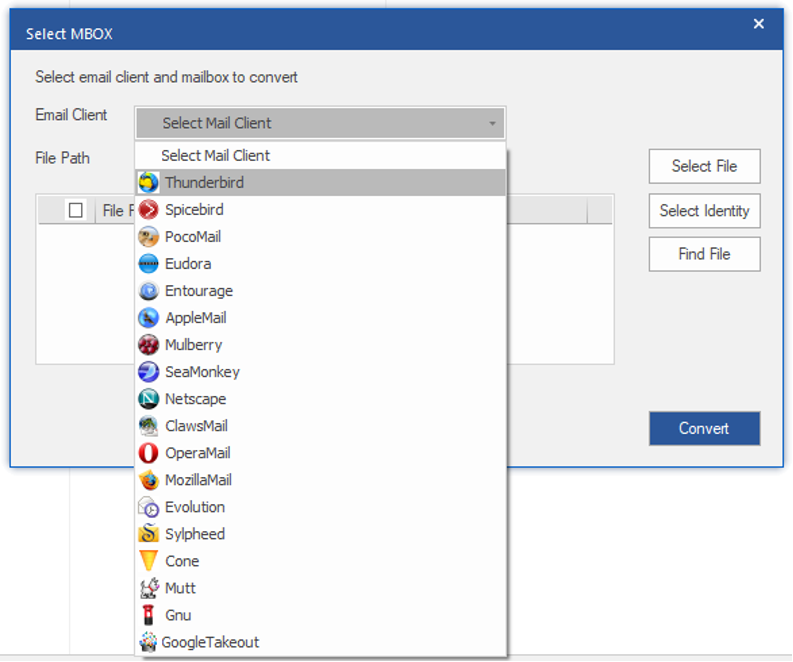Image resolution: width=793 pixels, height=662 pixels.
Task: Pick PocoMail from the dropdown
Action: pyautogui.click(x=320, y=237)
